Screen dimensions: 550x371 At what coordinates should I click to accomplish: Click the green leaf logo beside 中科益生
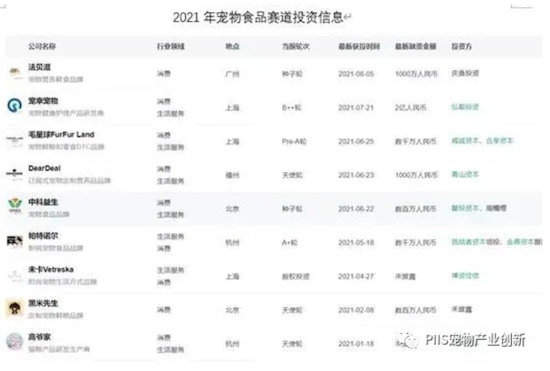(x=15, y=205)
